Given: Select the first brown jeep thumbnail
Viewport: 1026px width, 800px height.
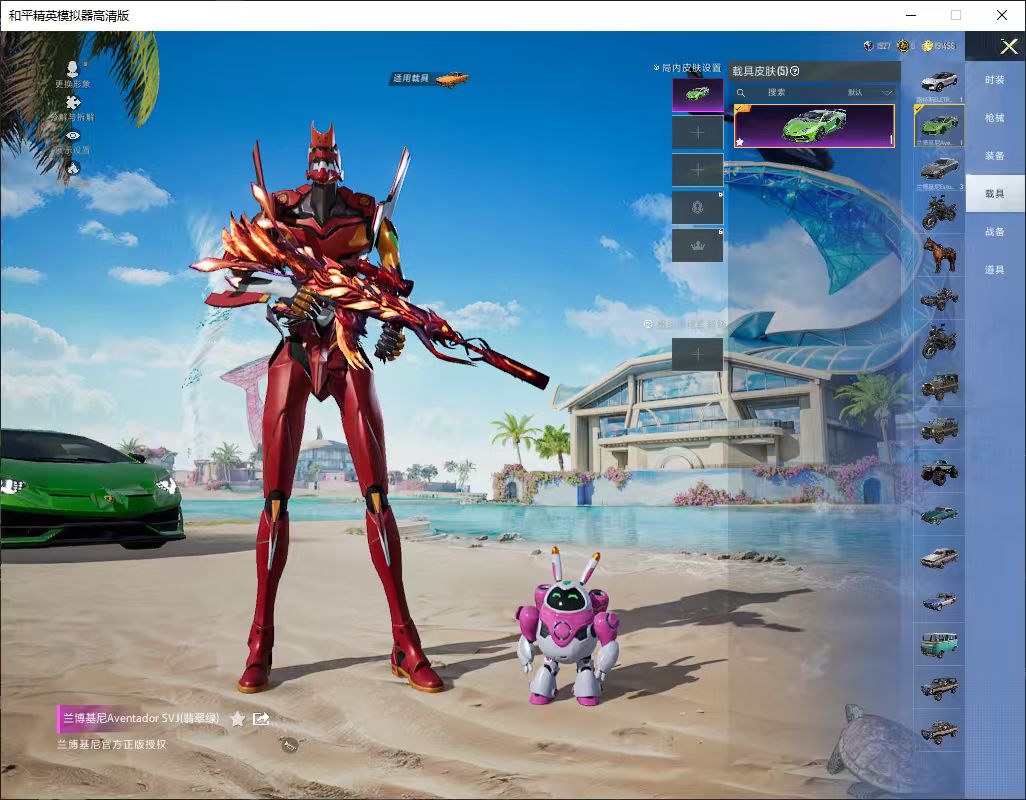Looking at the screenshot, I should (x=940, y=385).
